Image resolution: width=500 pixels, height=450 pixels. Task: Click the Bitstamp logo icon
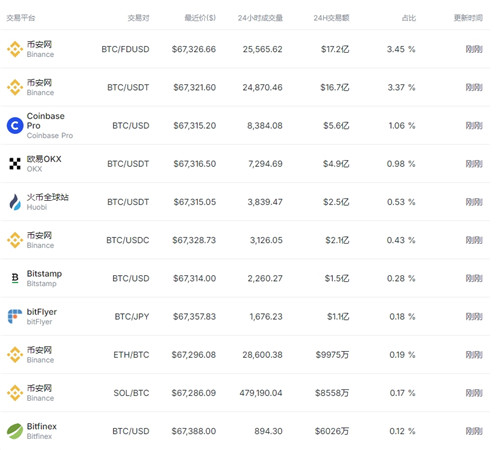tap(15, 278)
